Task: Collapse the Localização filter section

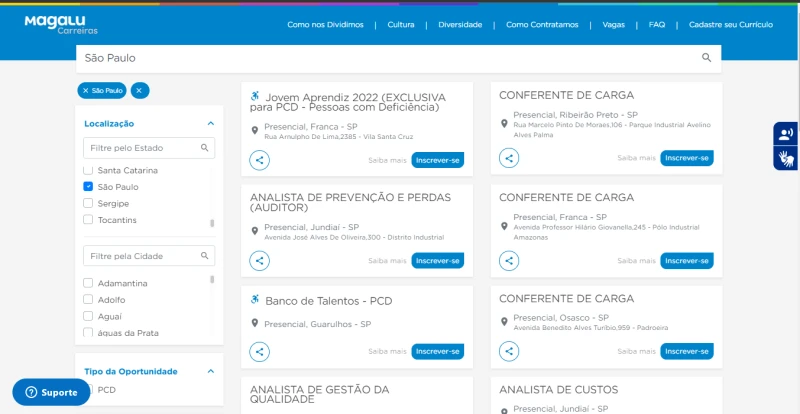Action: (x=211, y=124)
